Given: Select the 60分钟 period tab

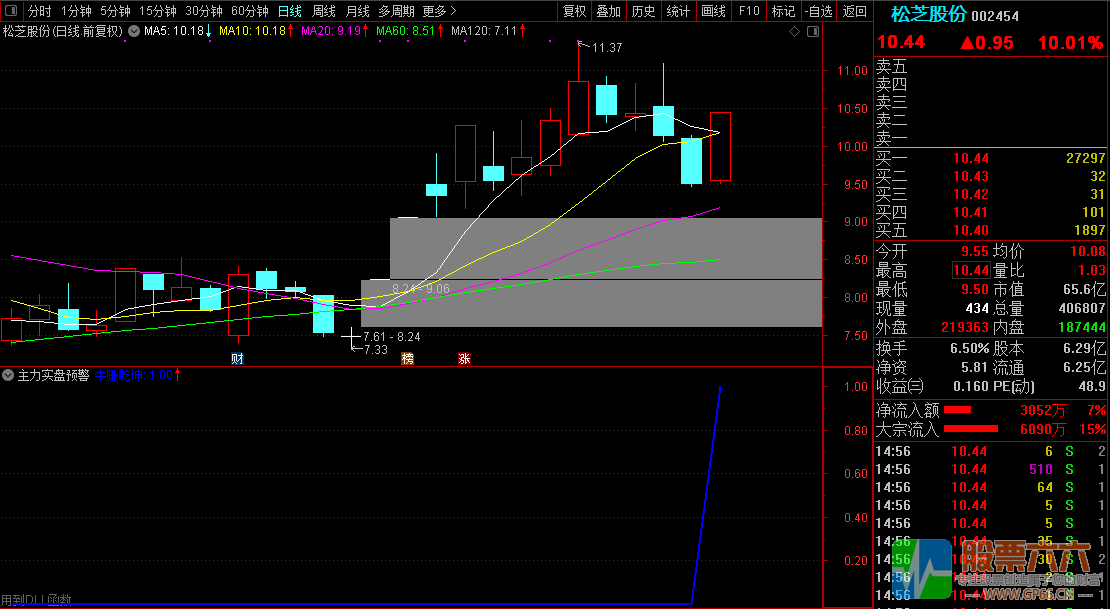Looking at the screenshot, I should [250, 11].
